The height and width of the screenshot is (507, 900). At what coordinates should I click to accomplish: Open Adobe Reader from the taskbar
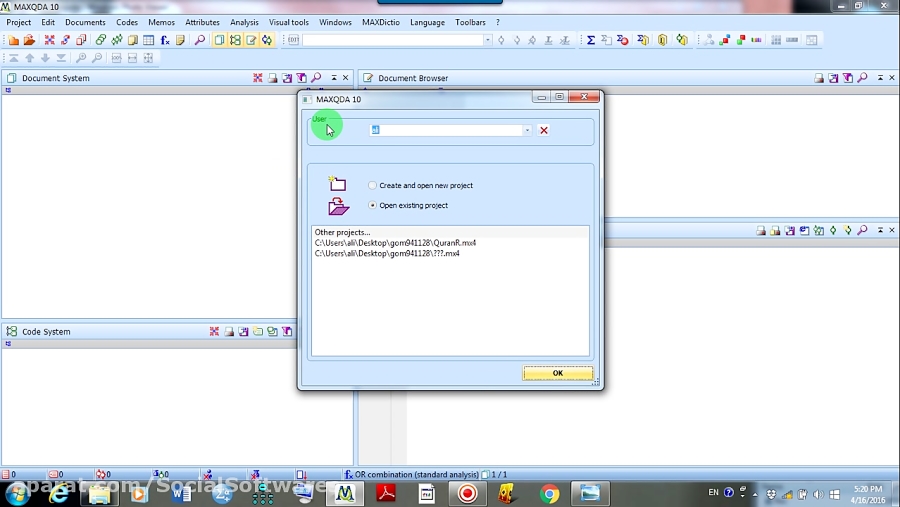click(386, 494)
